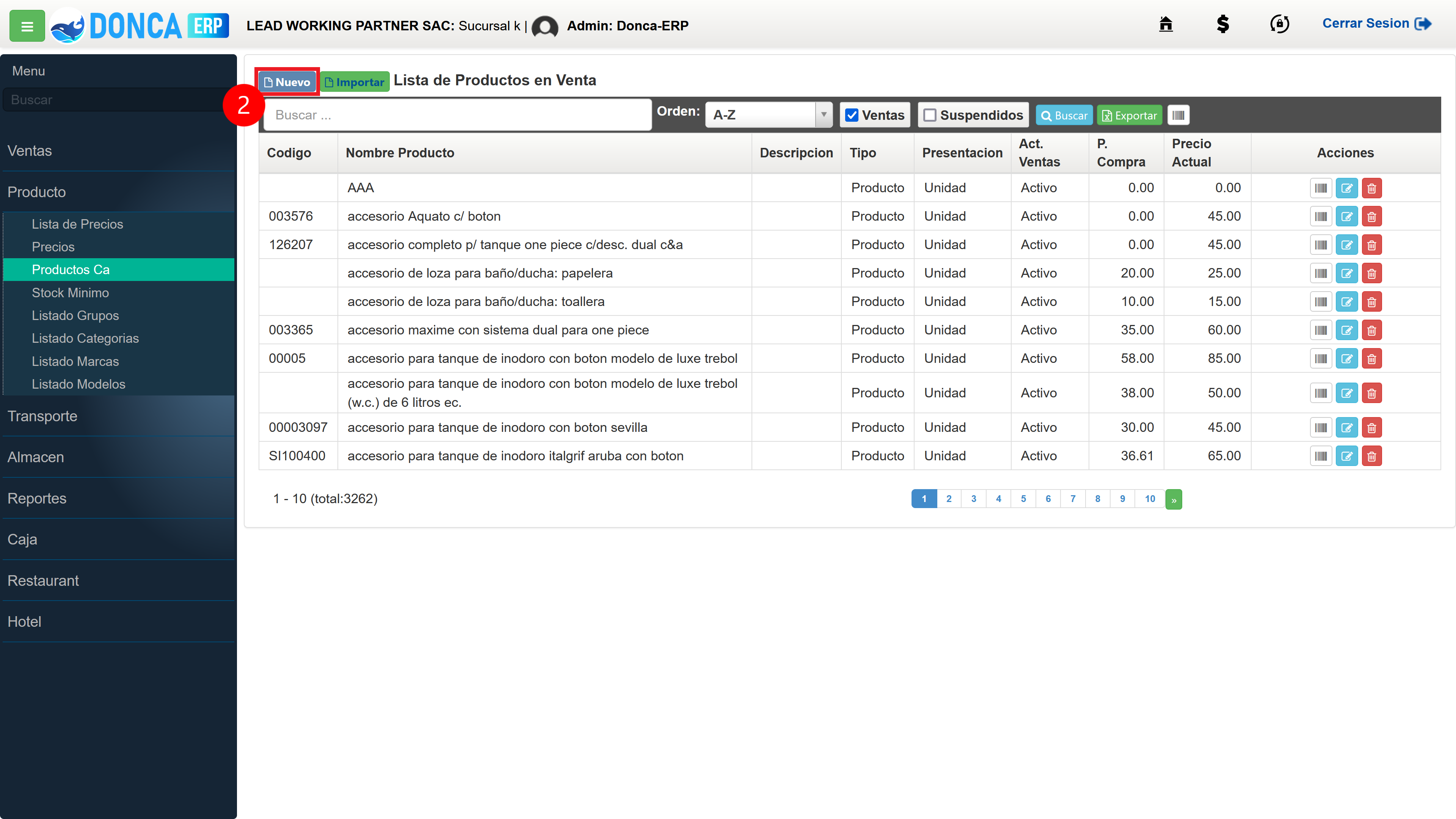This screenshot has height=819, width=1456.
Task: Expand the Transporte menu section
Action: click(x=119, y=416)
